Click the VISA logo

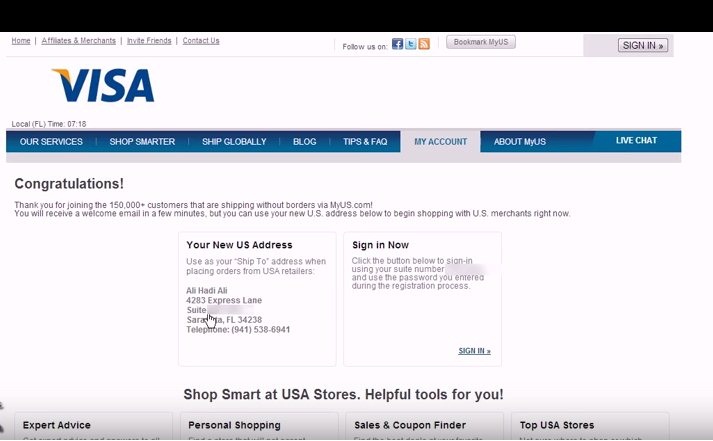[103, 86]
